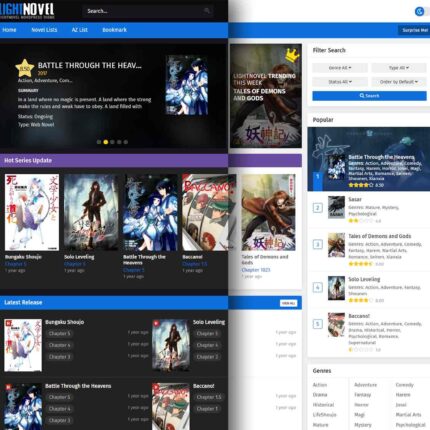Select the Mystery genre
430x430 pixels.
coord(363,425)
